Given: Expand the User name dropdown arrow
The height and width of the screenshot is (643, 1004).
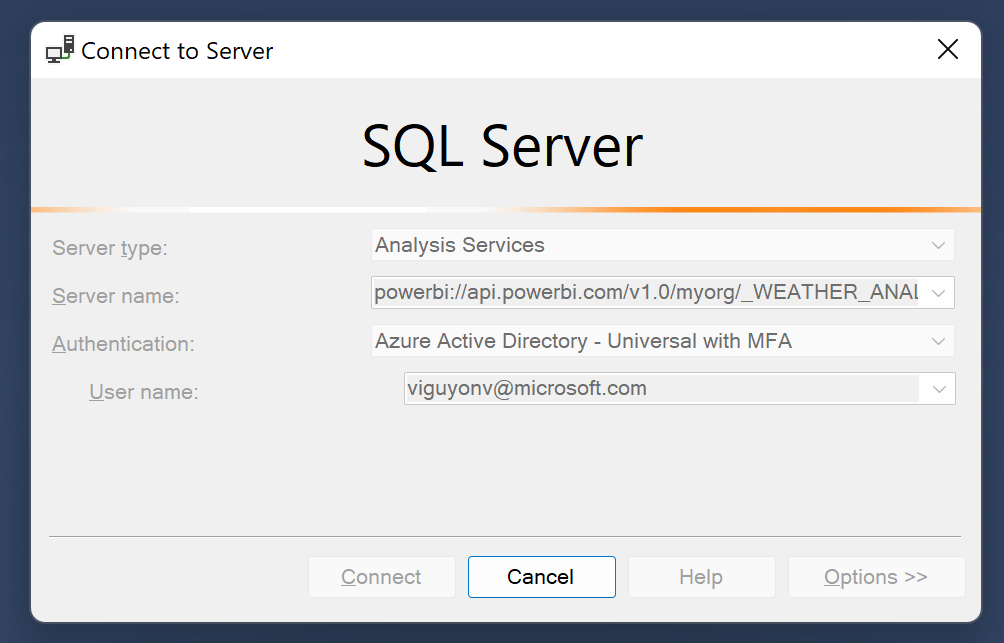Looking at the screenshot, I should tap(938, 389).
